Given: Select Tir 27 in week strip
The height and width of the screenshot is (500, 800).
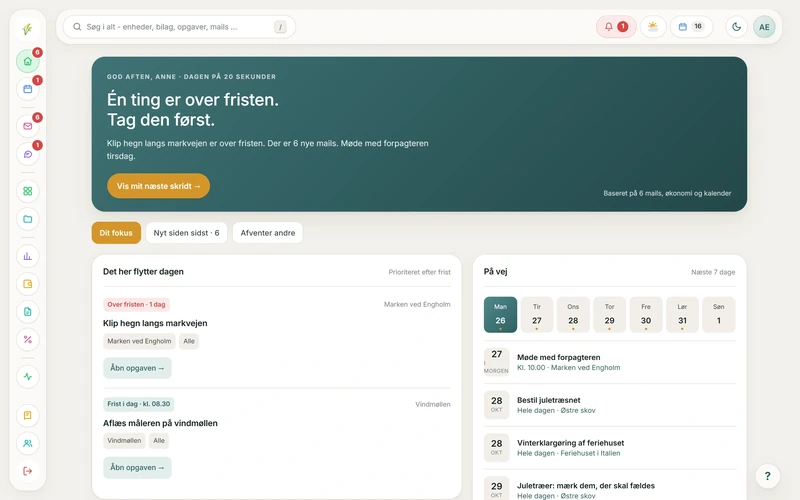Looking at the screenshot, I should pos(537,314).
